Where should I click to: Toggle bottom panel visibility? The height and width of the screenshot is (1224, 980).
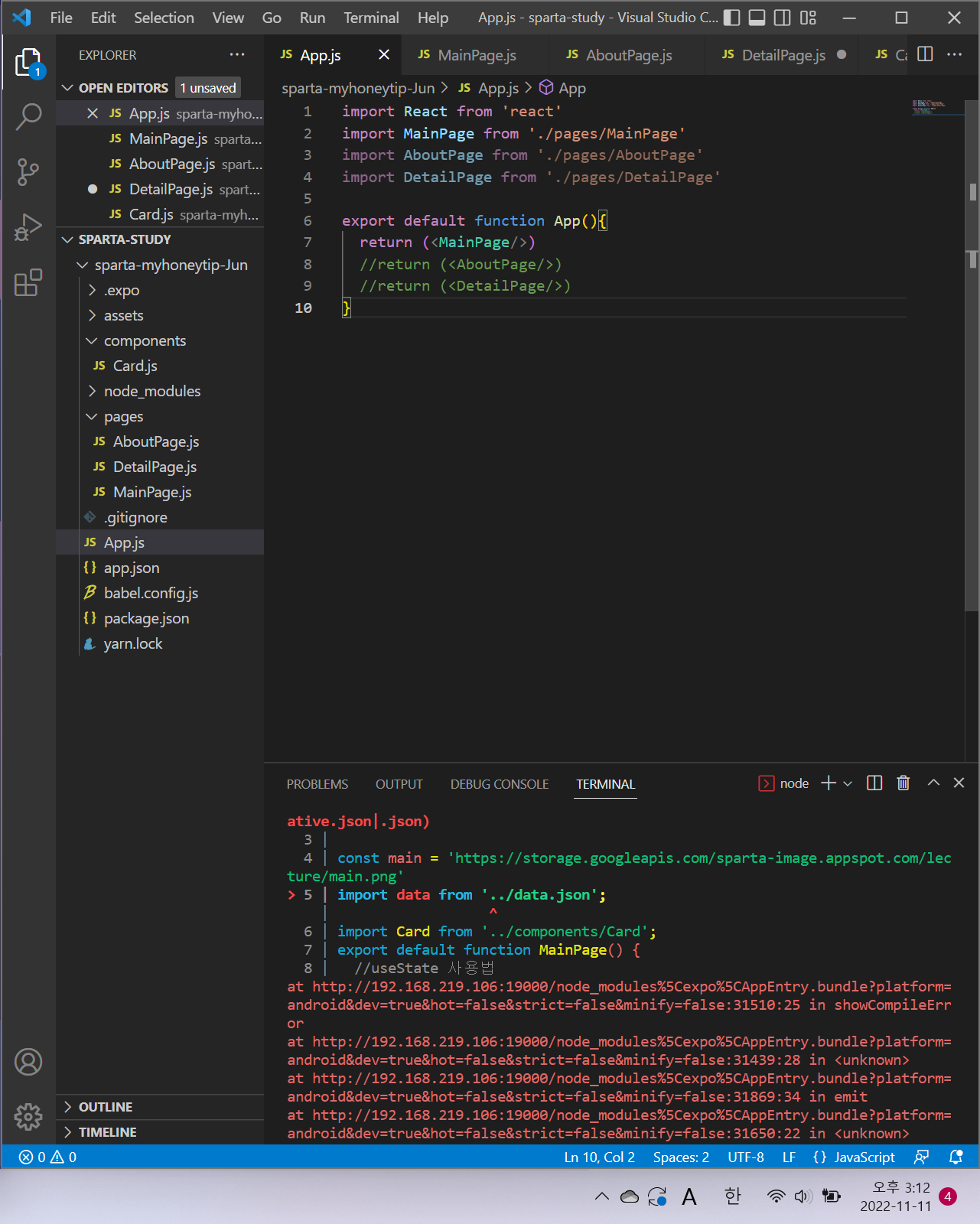pos(757,18)
